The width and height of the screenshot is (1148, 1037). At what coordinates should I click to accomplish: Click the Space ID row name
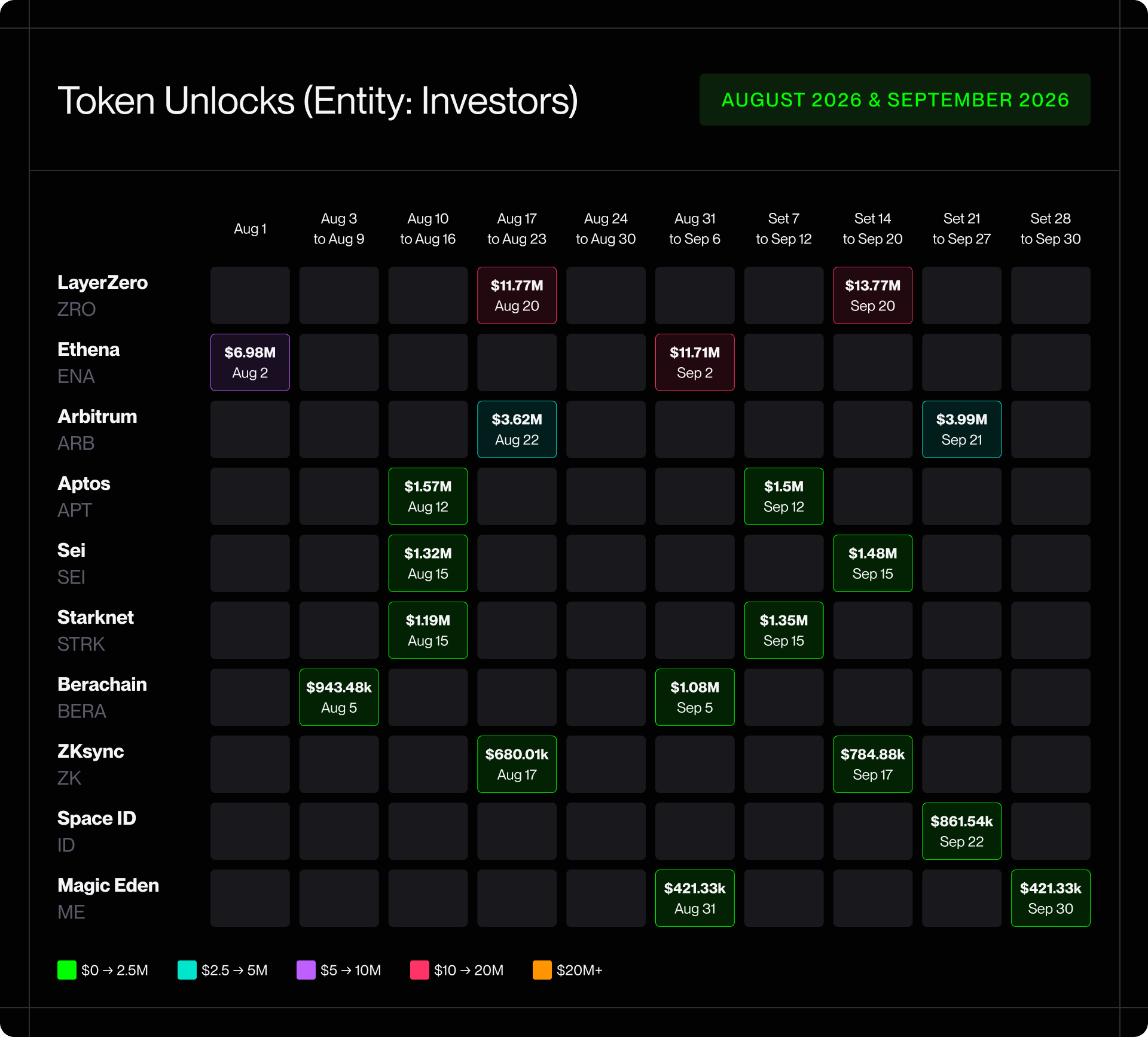[97, 819]
